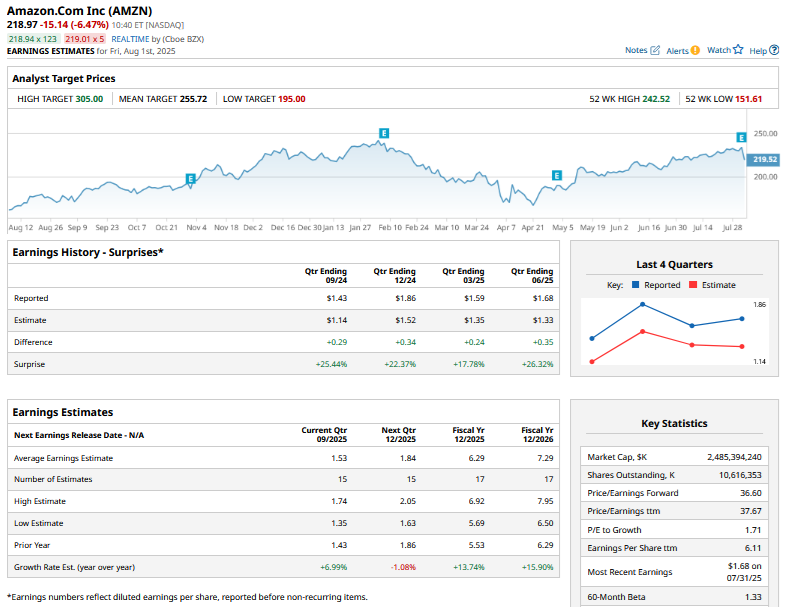
Task: Click the high target value 305.00
Action: tap(89, 99)
